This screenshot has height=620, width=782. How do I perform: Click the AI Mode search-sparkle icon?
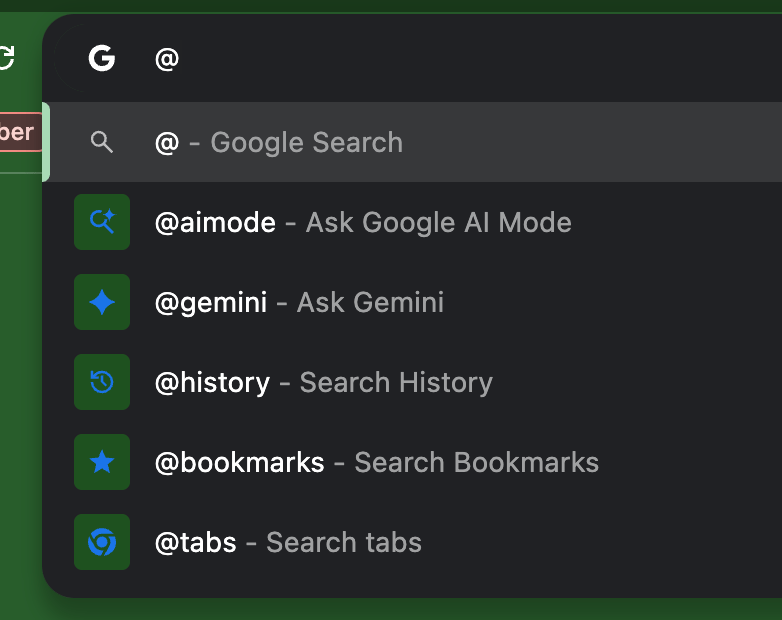pos(102,222)
